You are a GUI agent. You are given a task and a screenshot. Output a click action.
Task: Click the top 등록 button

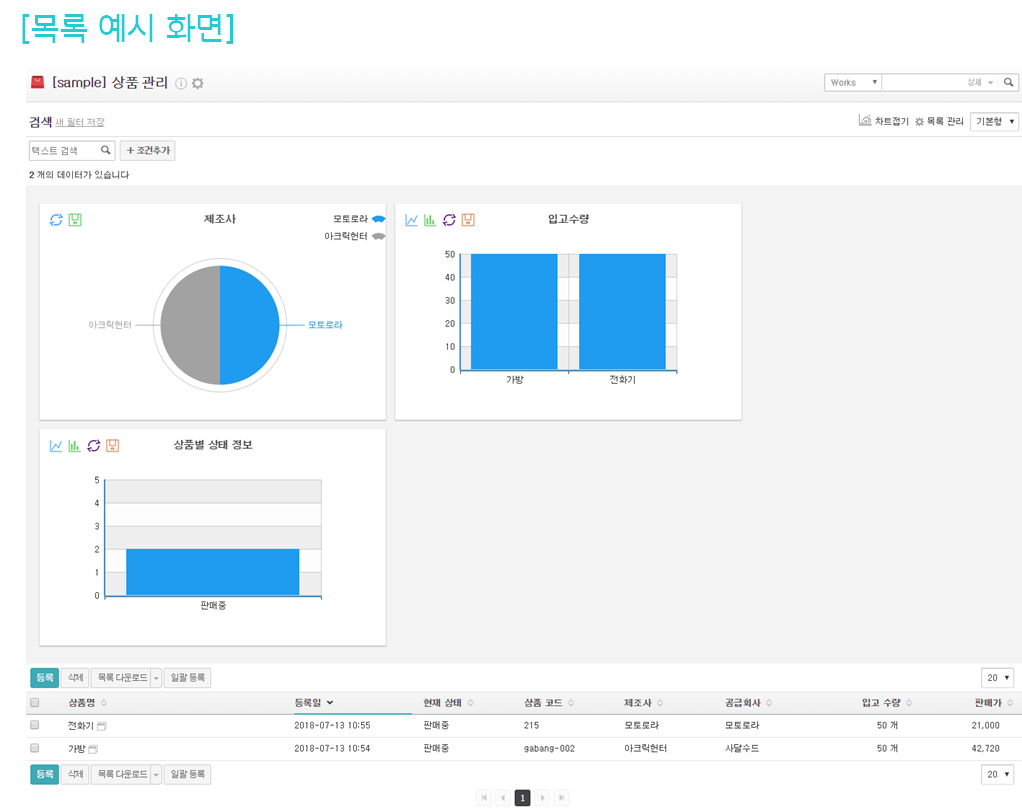point(44,677)
